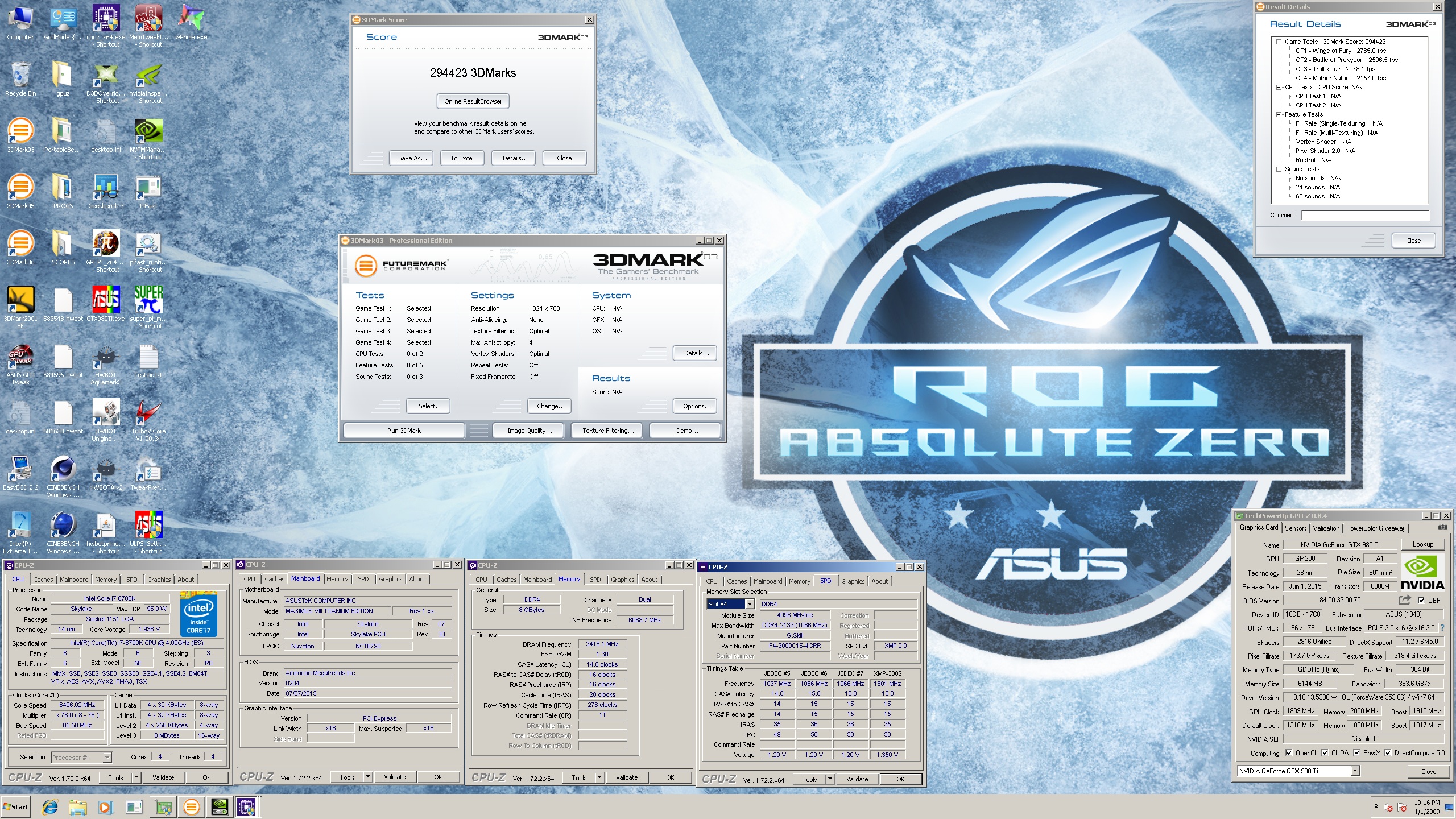Click the NVIDIA taskbar icon

click(x=220, y=806)
